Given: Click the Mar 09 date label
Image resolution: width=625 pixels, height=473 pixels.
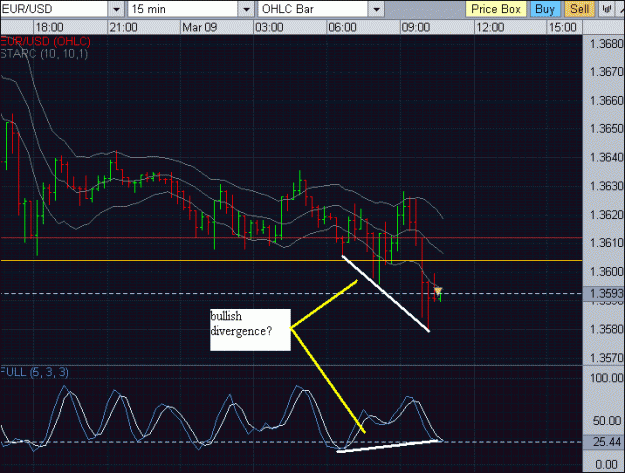Looking at the screenshot, I should pyautogui.click(x=200, y=27).
